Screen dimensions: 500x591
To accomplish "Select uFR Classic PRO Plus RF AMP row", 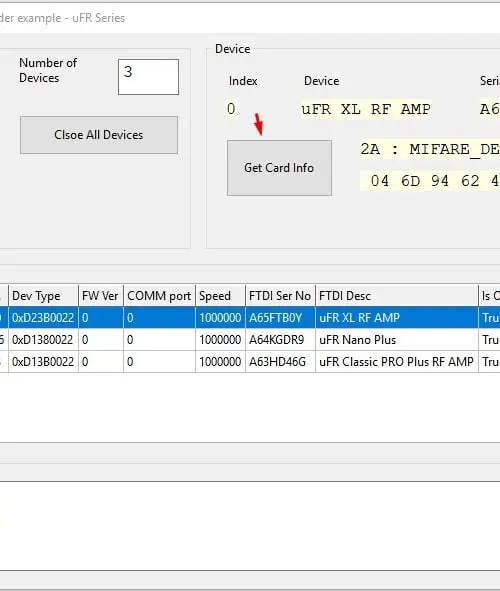I will pos(250,362).
